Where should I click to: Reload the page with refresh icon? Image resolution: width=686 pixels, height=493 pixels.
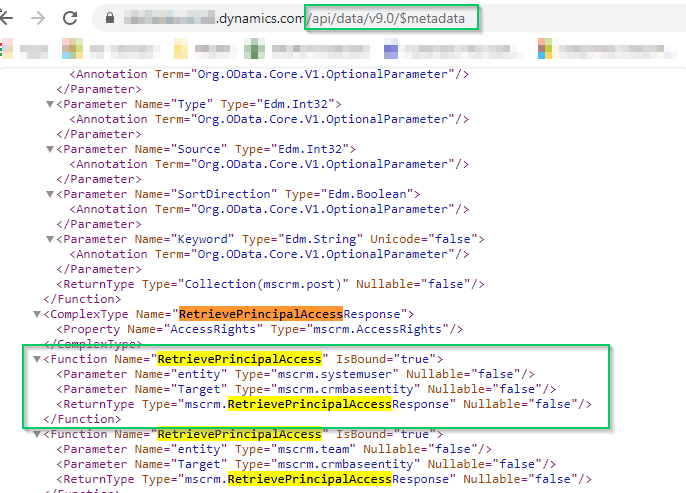(x=70, y=18)
